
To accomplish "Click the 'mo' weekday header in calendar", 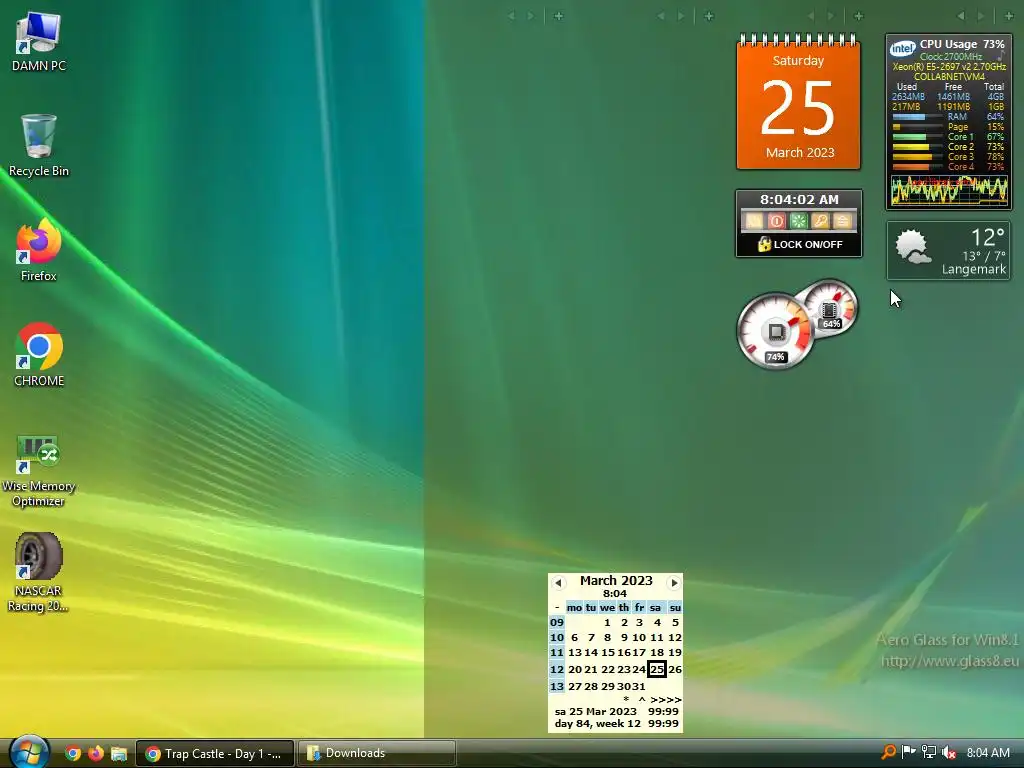I will pos(574,607).
